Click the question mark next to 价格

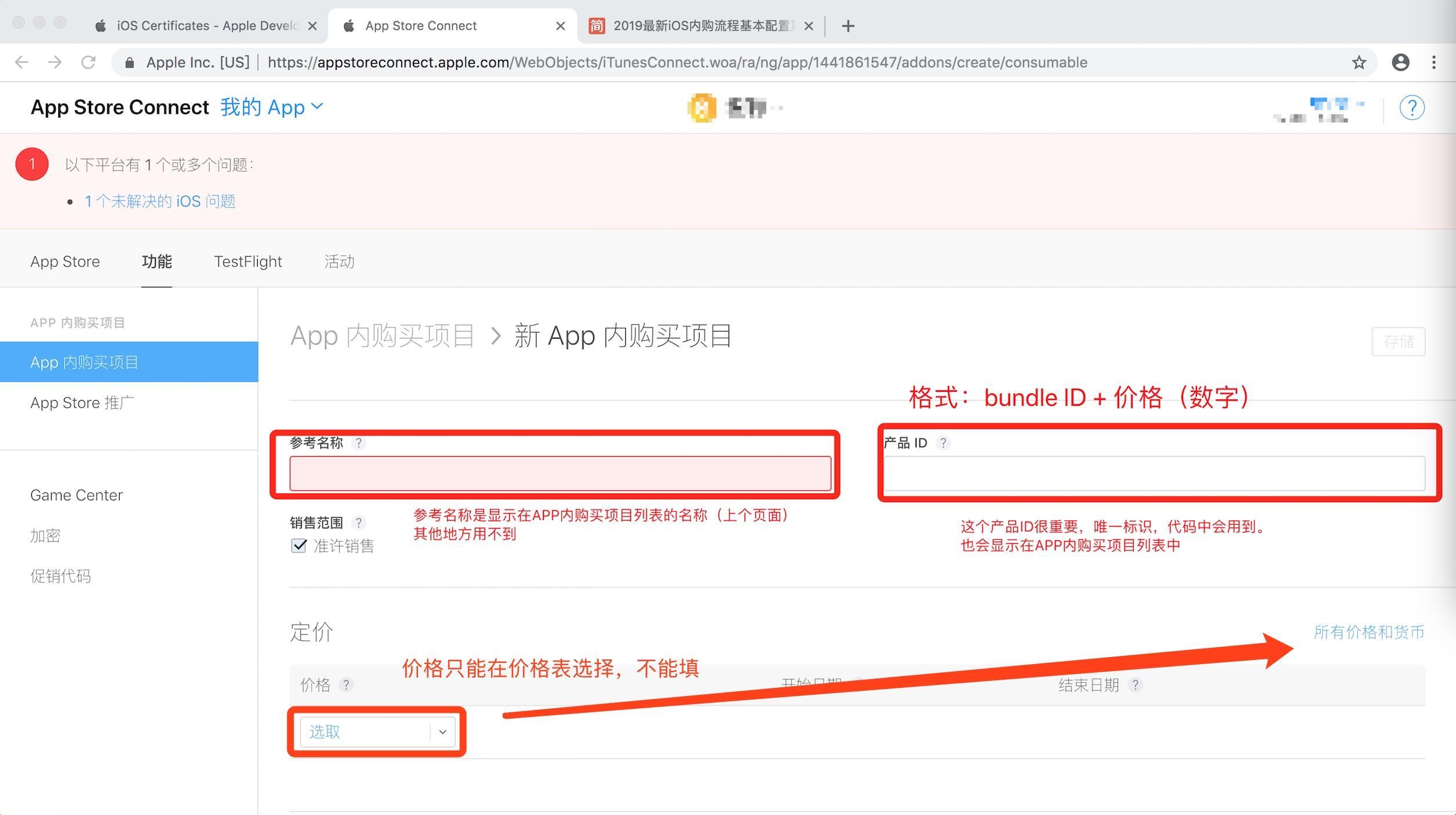tap(347, 685)
